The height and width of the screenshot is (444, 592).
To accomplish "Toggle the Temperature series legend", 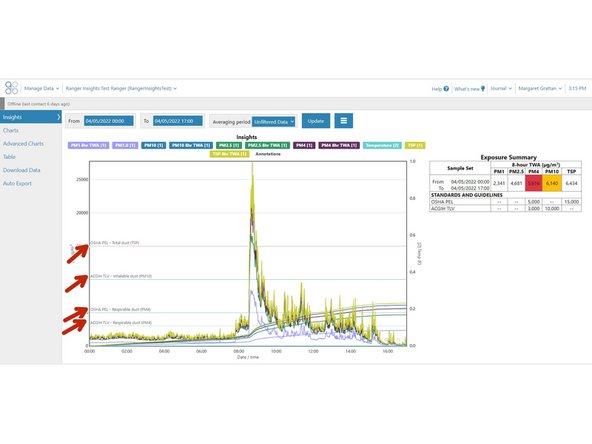I will (382, 145).
